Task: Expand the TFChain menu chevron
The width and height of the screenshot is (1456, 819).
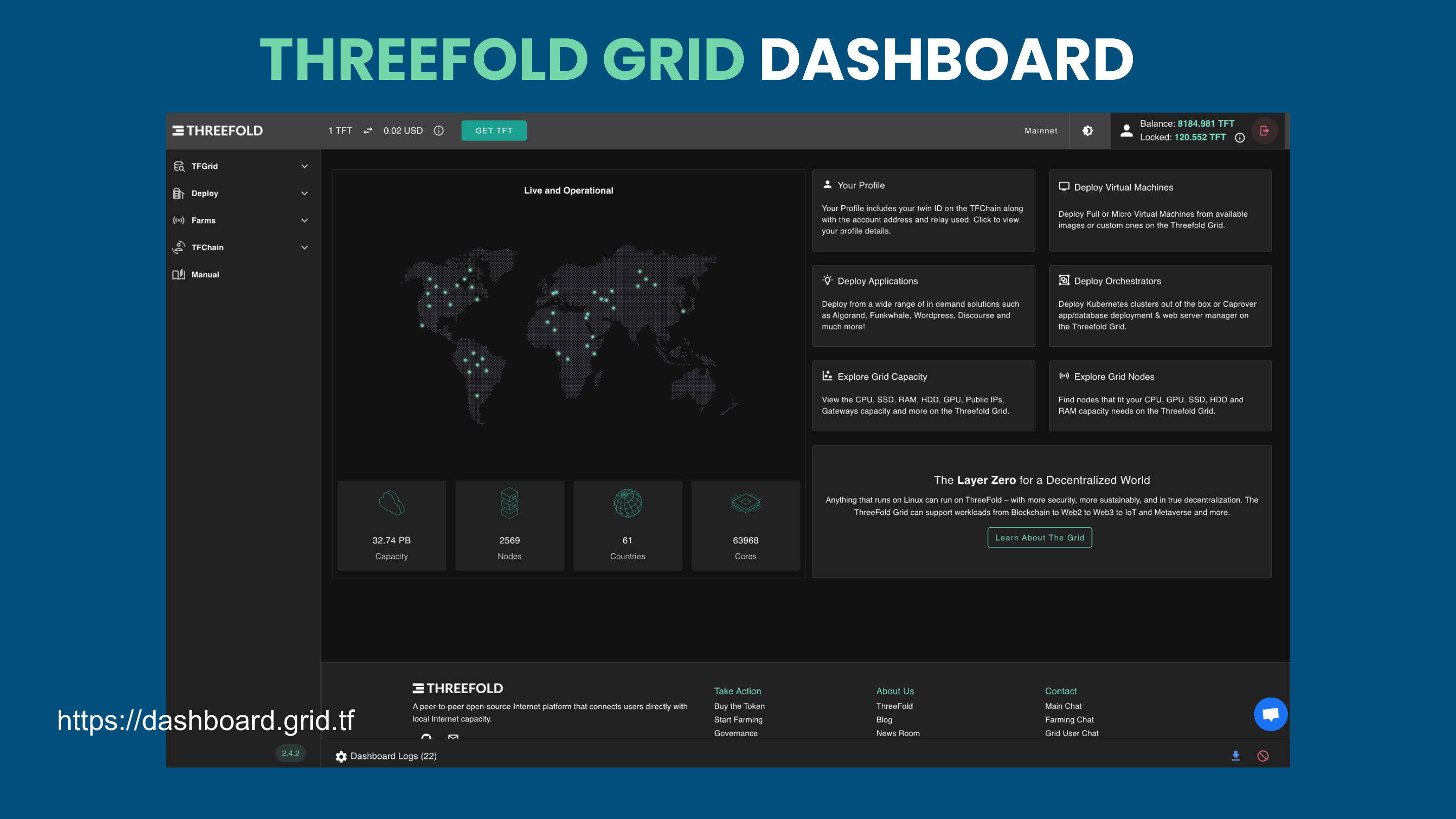Action: [x=304, y=248]
